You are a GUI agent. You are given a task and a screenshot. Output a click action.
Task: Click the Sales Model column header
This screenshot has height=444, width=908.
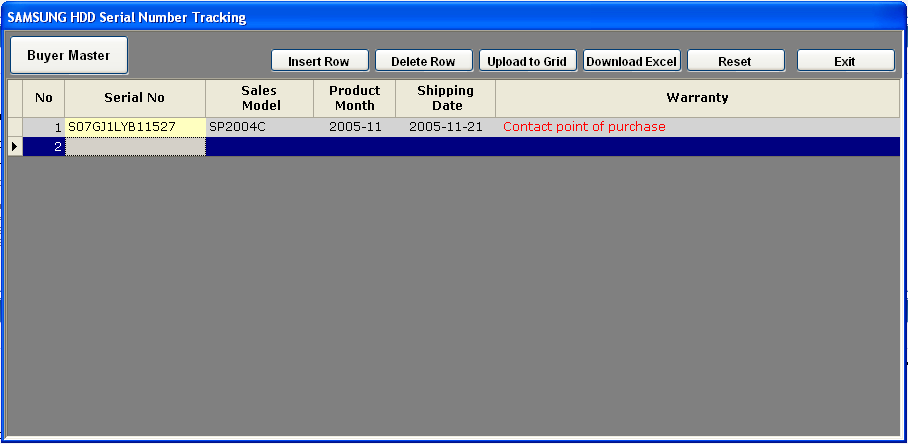click(x=260, y=98)
